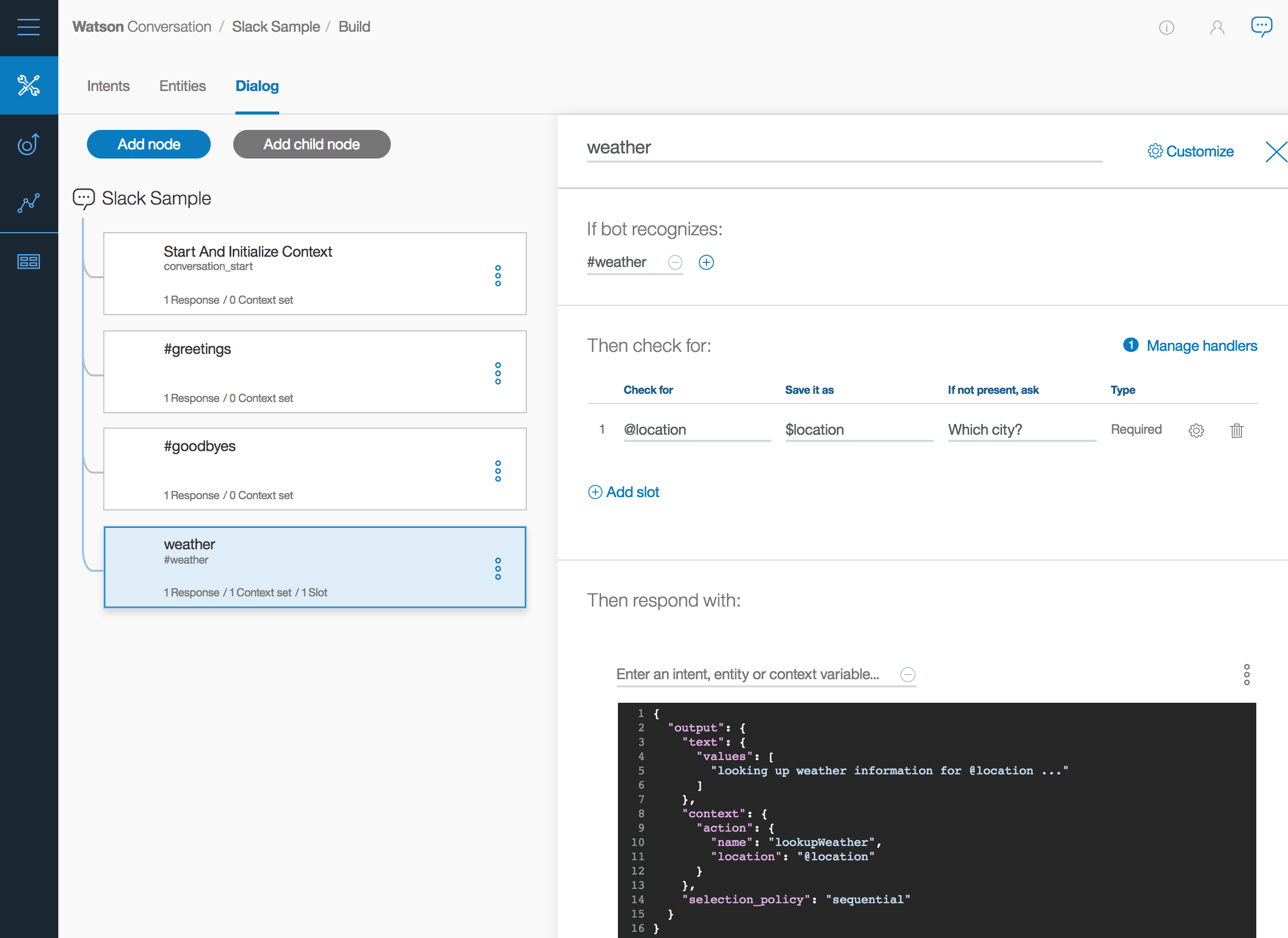
Task: Edit the @location slot via gear icon
Action: click(x=1196, y=431)
